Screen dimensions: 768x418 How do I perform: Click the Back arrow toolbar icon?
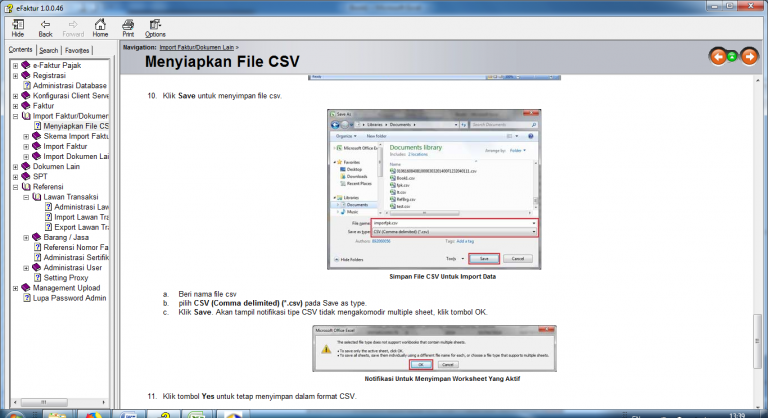point(45,27)
